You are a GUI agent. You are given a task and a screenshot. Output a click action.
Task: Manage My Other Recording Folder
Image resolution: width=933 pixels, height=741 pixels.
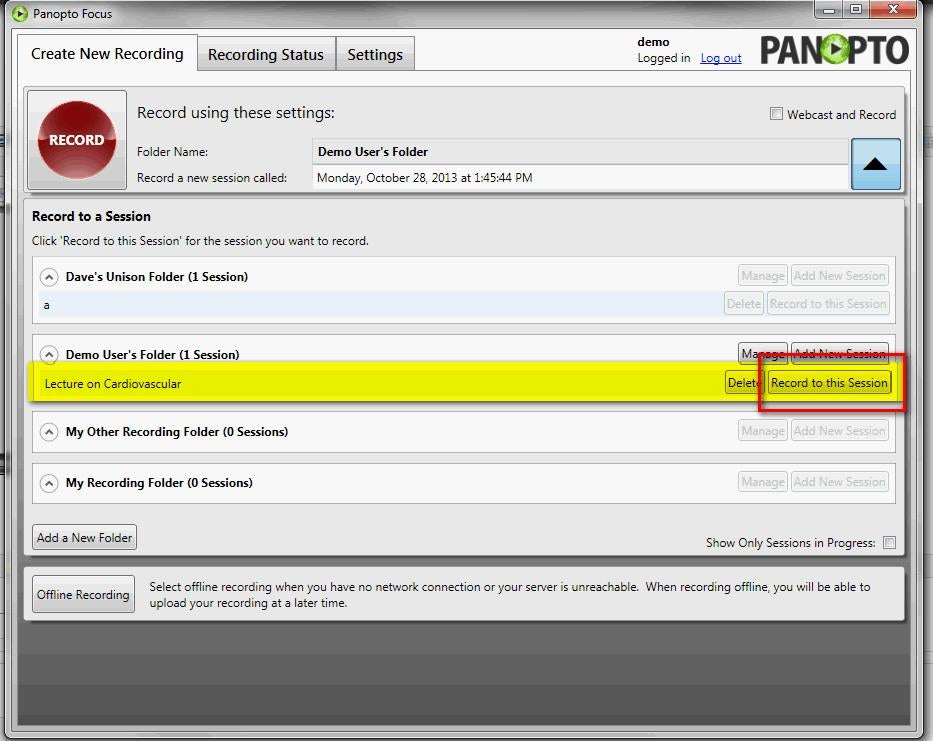763,430
